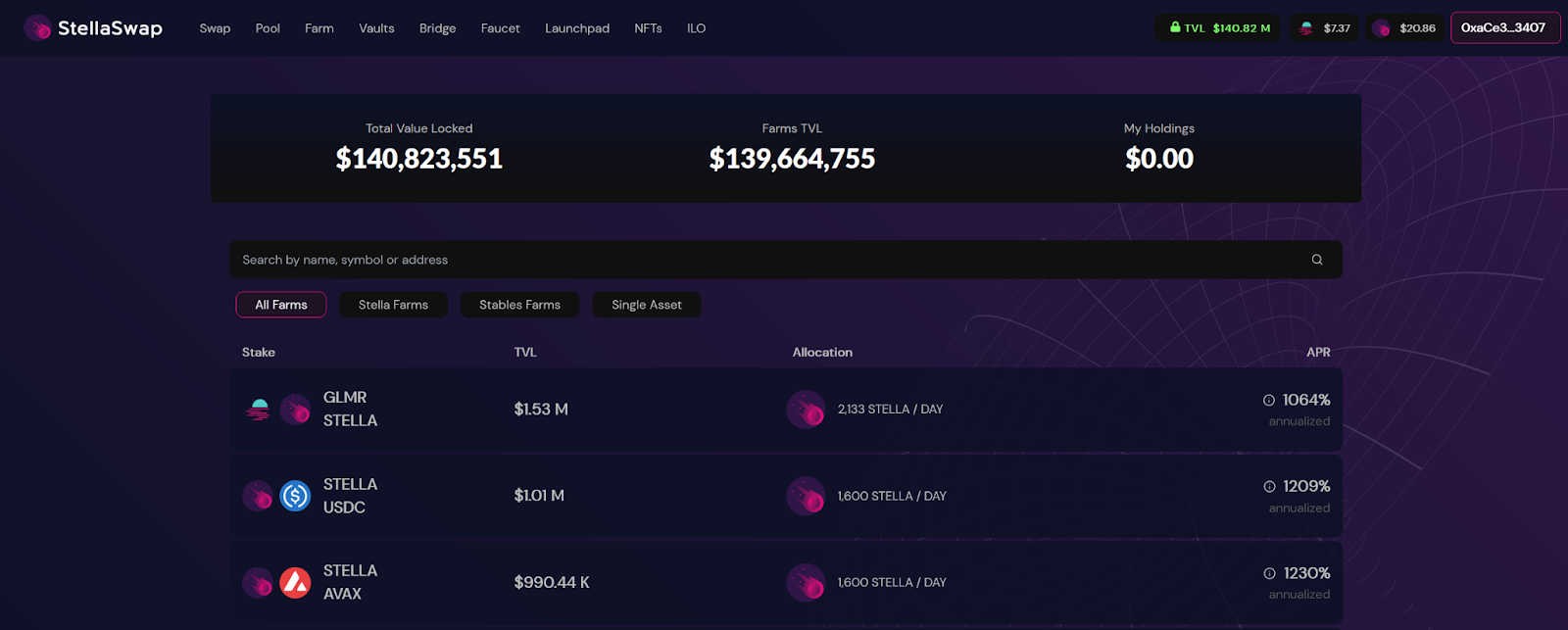The height and width of the screenshot is (630, 1568).
Task: Click the GLMR icon in GLMR STELLA row
Action: click(259, 410)
